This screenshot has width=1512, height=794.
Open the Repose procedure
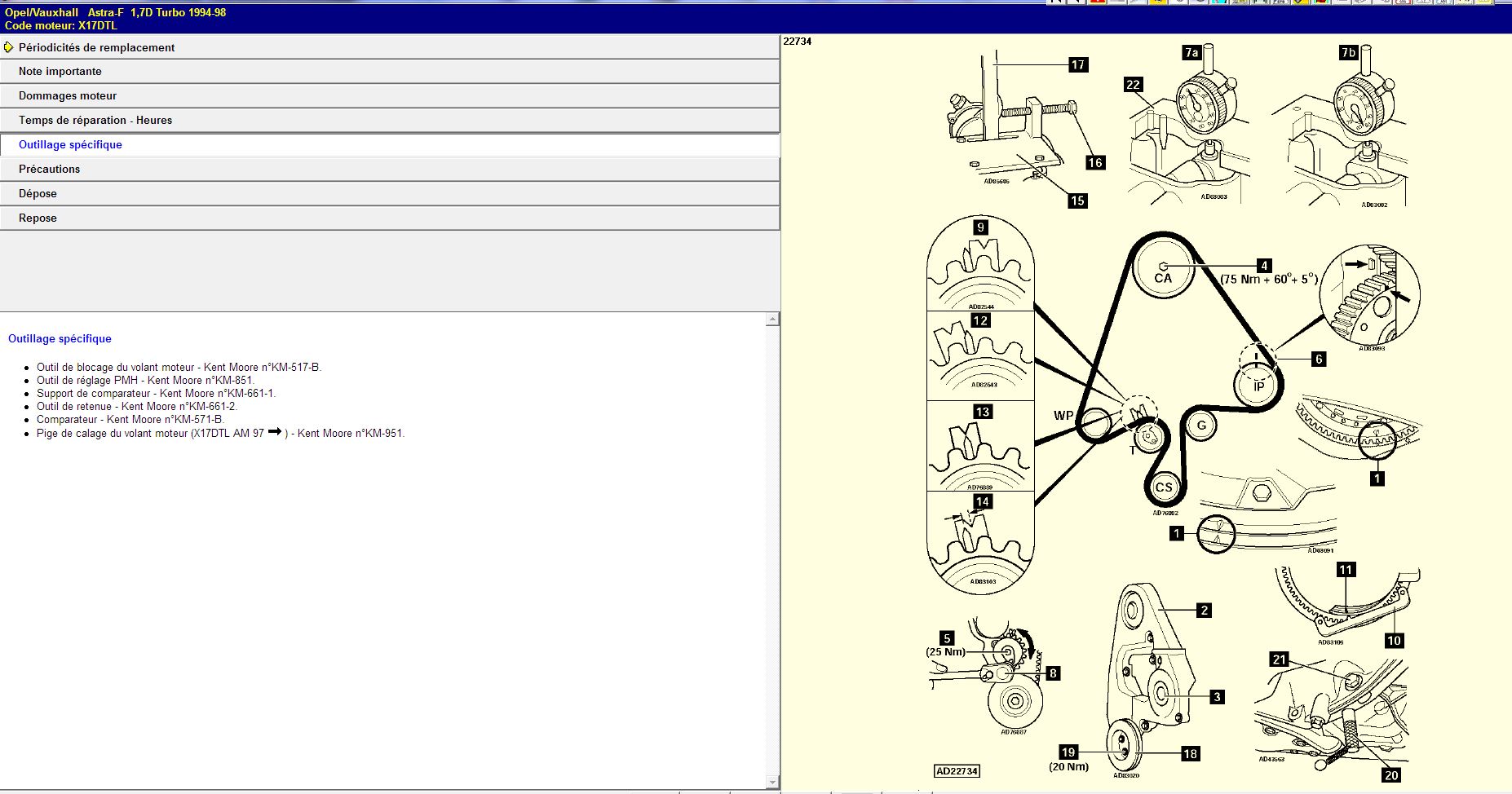[x=38, y=218]
